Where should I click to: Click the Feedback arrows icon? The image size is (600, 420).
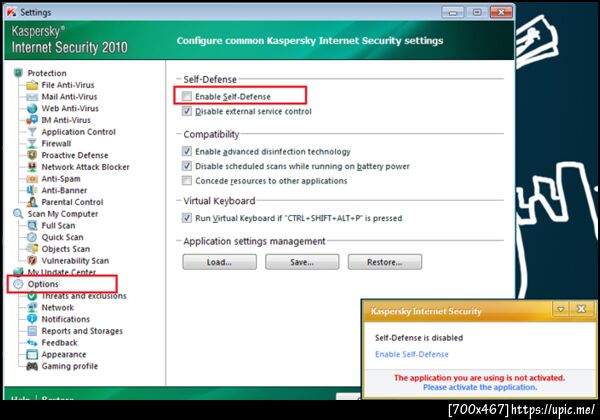coord(32,343)
